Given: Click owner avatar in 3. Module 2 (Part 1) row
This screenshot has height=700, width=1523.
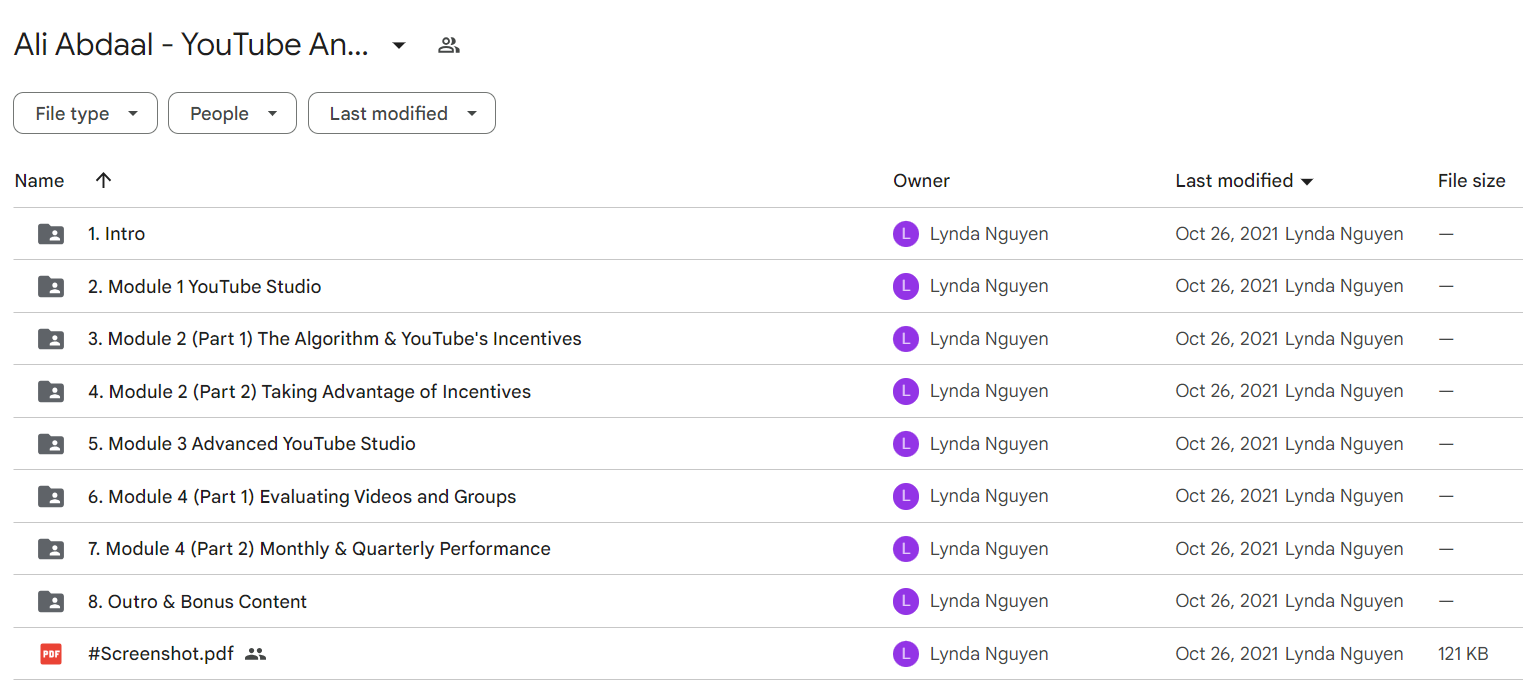Looking at the screenshot, I should click(905, 339).
